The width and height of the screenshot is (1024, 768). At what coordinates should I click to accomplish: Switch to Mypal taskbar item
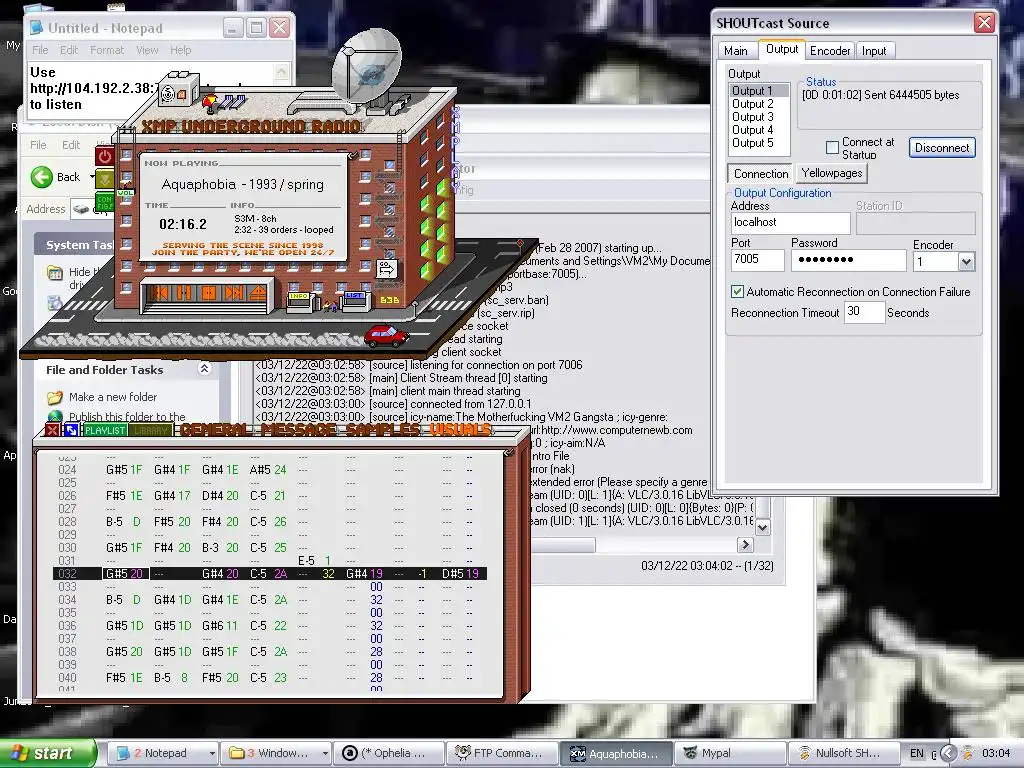(729, 753)
